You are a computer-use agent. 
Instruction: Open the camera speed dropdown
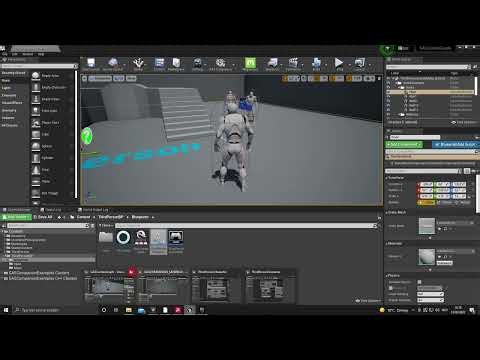tap(369, 79)
